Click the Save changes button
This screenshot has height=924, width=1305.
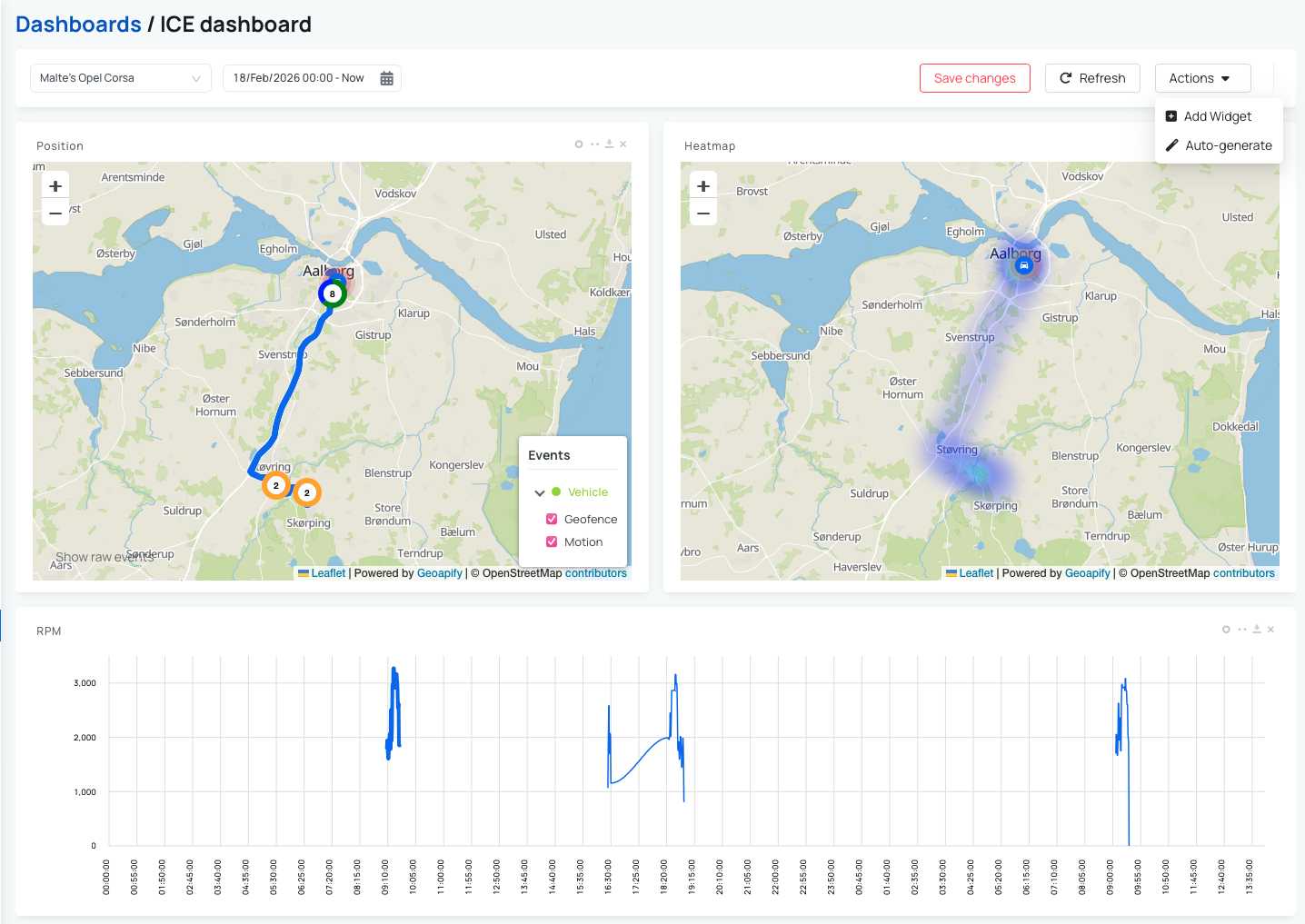pos(974,78)
